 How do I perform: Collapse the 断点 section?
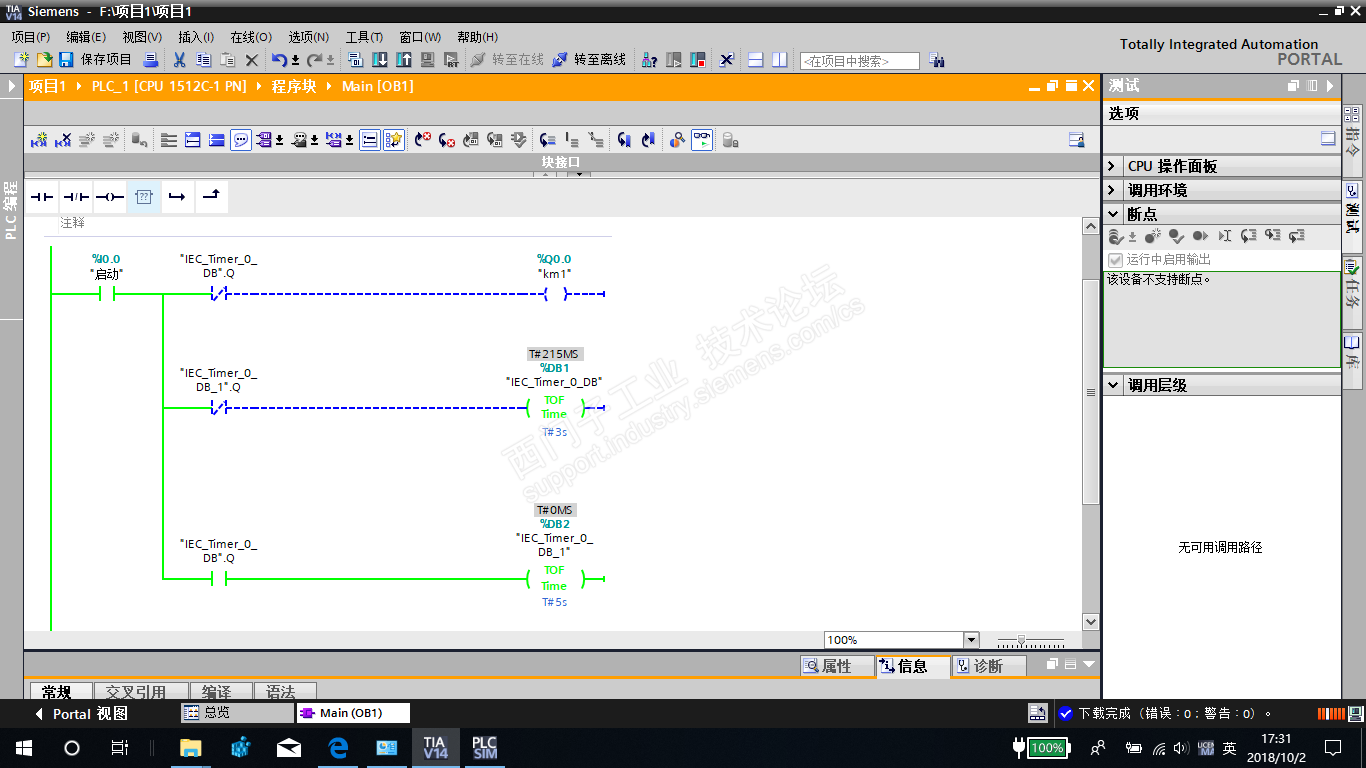pos(1112,214)
